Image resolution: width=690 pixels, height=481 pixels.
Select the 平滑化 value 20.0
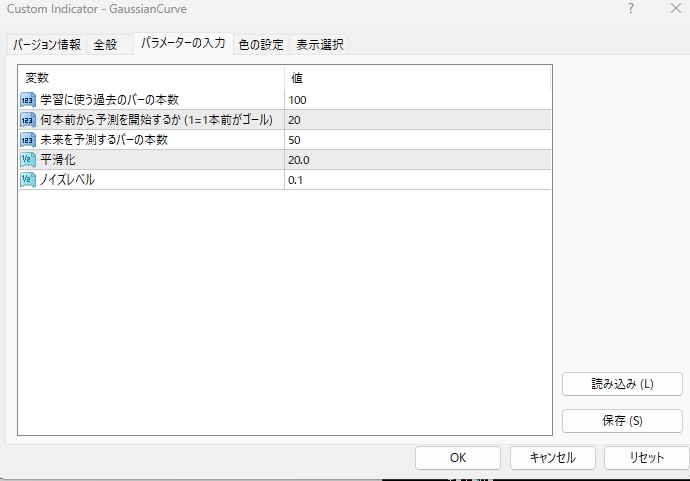point(418,160)
